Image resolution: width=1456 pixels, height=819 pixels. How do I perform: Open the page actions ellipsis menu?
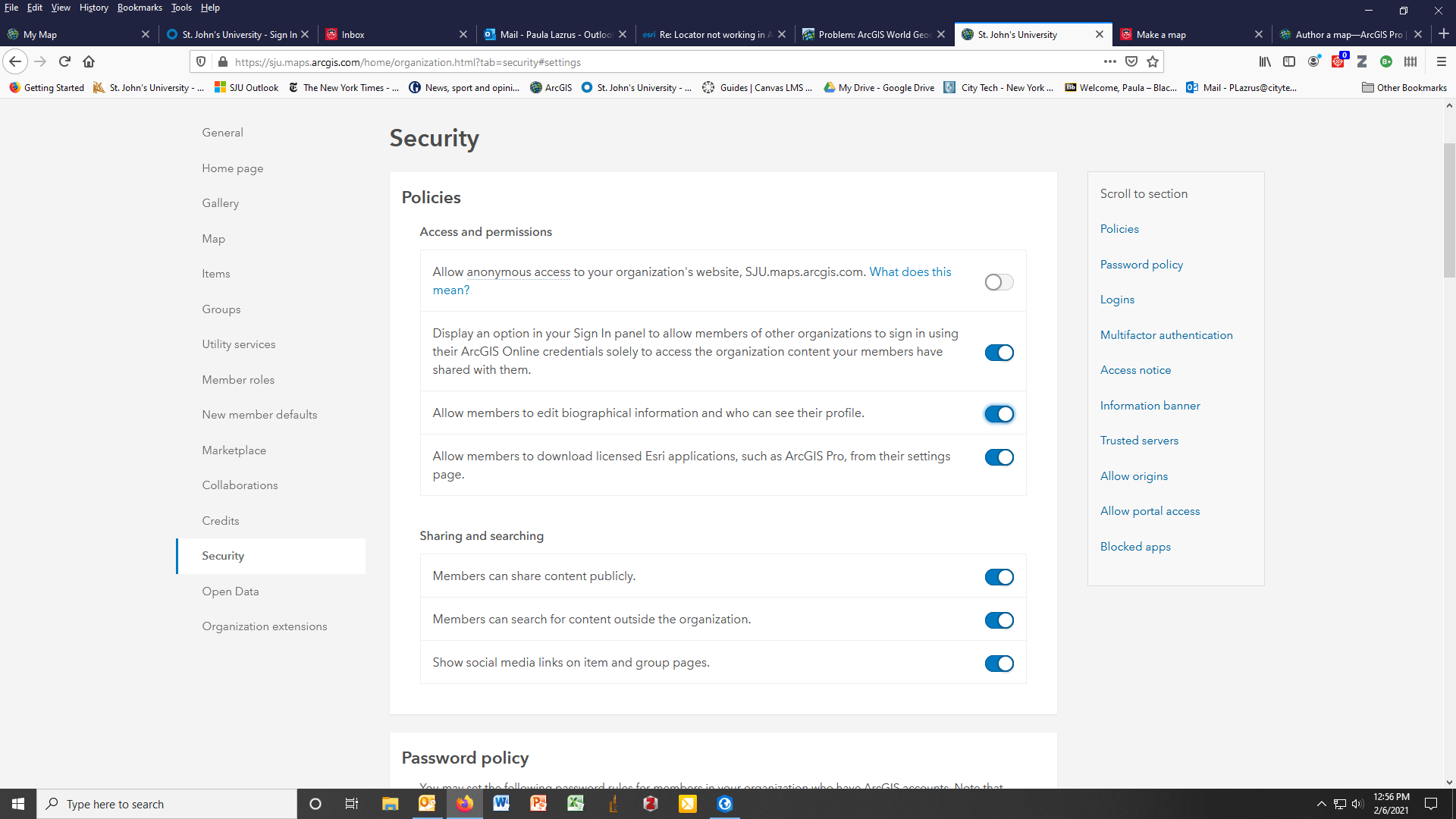tap(1109, 61)
